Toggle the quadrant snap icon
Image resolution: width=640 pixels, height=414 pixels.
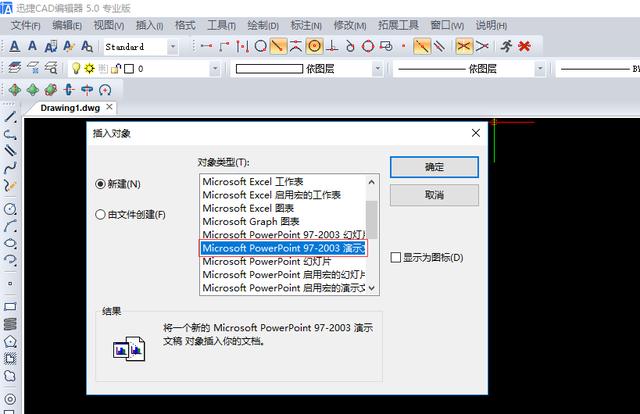368,47
